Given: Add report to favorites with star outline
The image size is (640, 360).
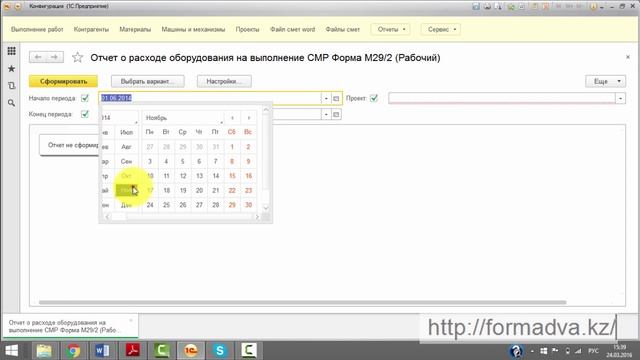Looking at the screenshot, I should (x=78, y=57).
